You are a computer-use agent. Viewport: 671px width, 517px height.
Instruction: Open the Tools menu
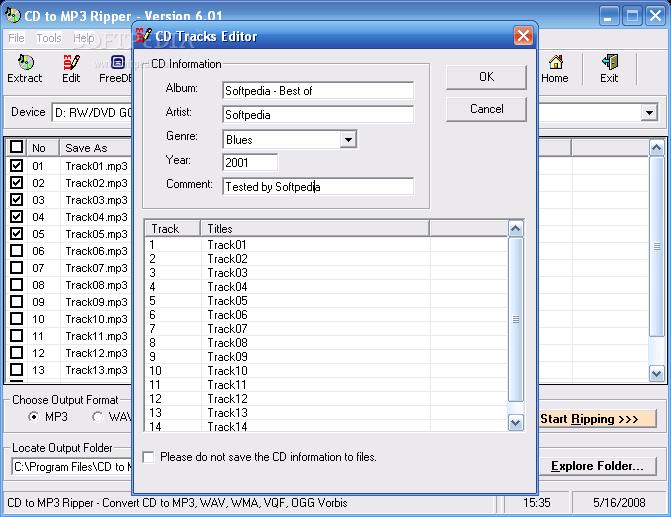(x=49, y=38)
